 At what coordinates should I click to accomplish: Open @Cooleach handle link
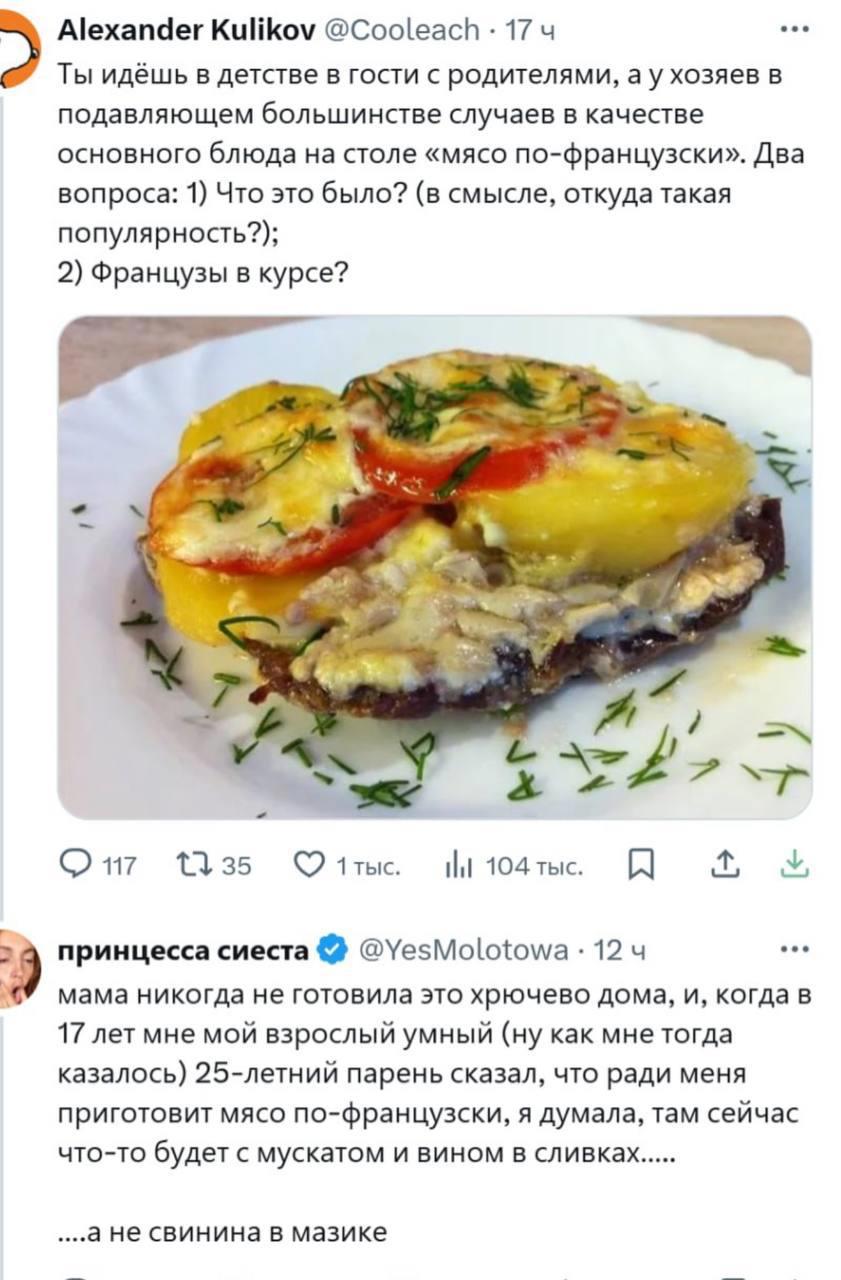pos(401,31)
